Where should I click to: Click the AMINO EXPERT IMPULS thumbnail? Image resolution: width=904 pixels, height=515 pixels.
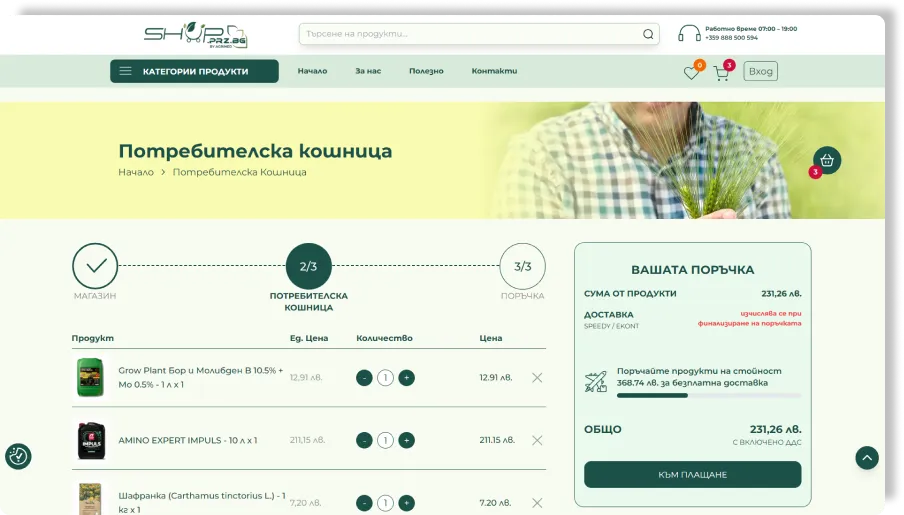91,440
